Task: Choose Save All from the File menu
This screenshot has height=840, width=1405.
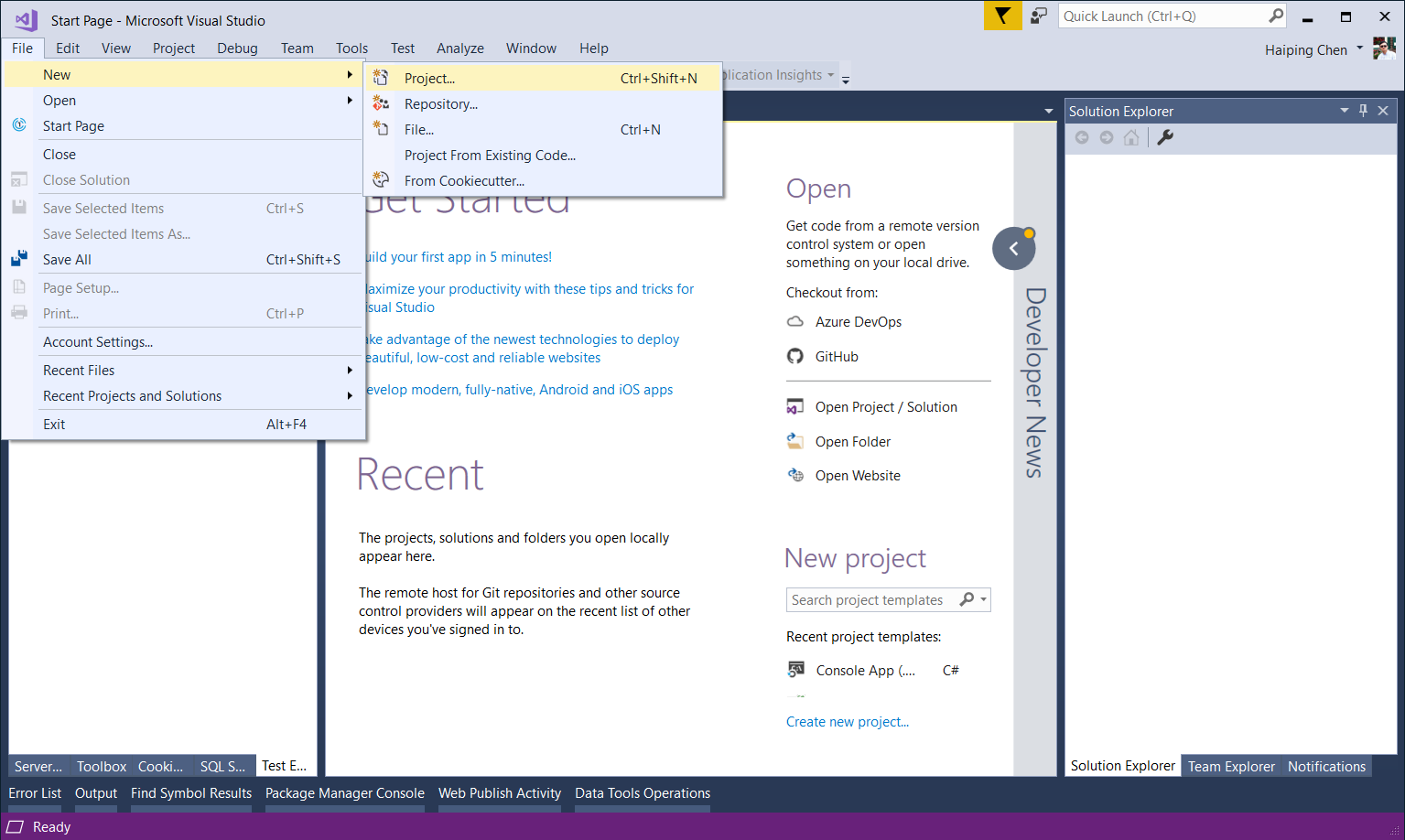Action: [x=67, y=260]
